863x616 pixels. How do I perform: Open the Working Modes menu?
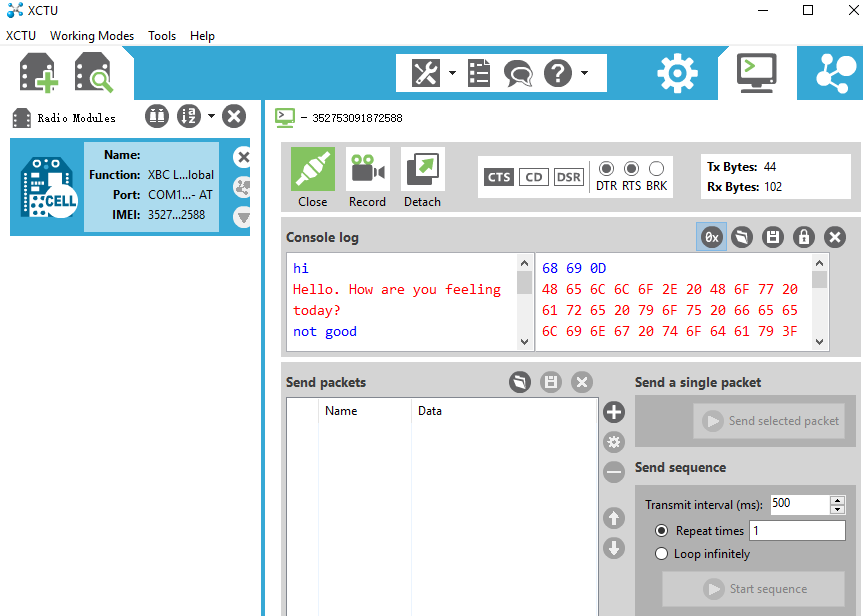tap(92, 36)
